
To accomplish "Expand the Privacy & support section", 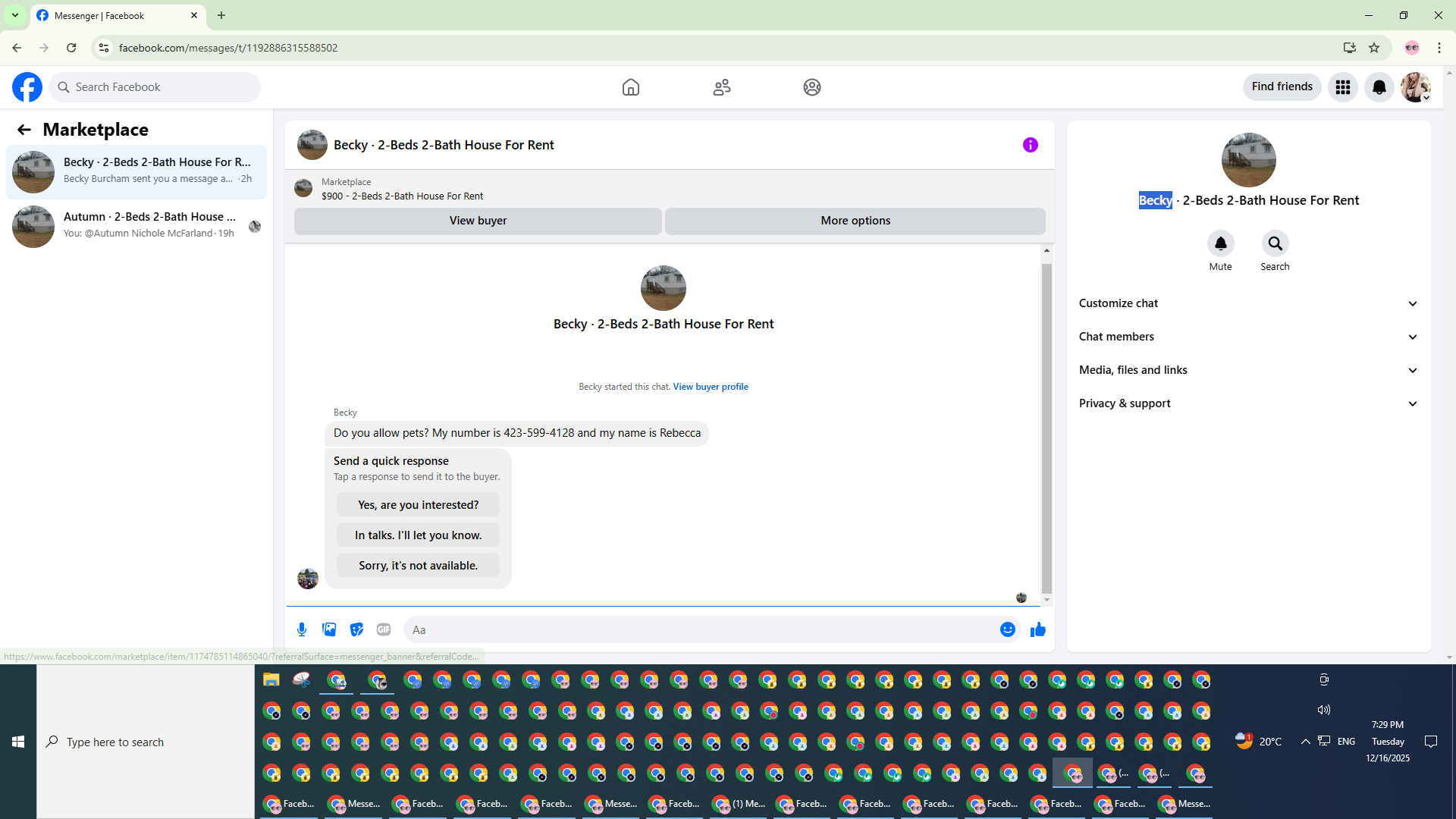I will pyautogui.click(x=1249, y=403).
